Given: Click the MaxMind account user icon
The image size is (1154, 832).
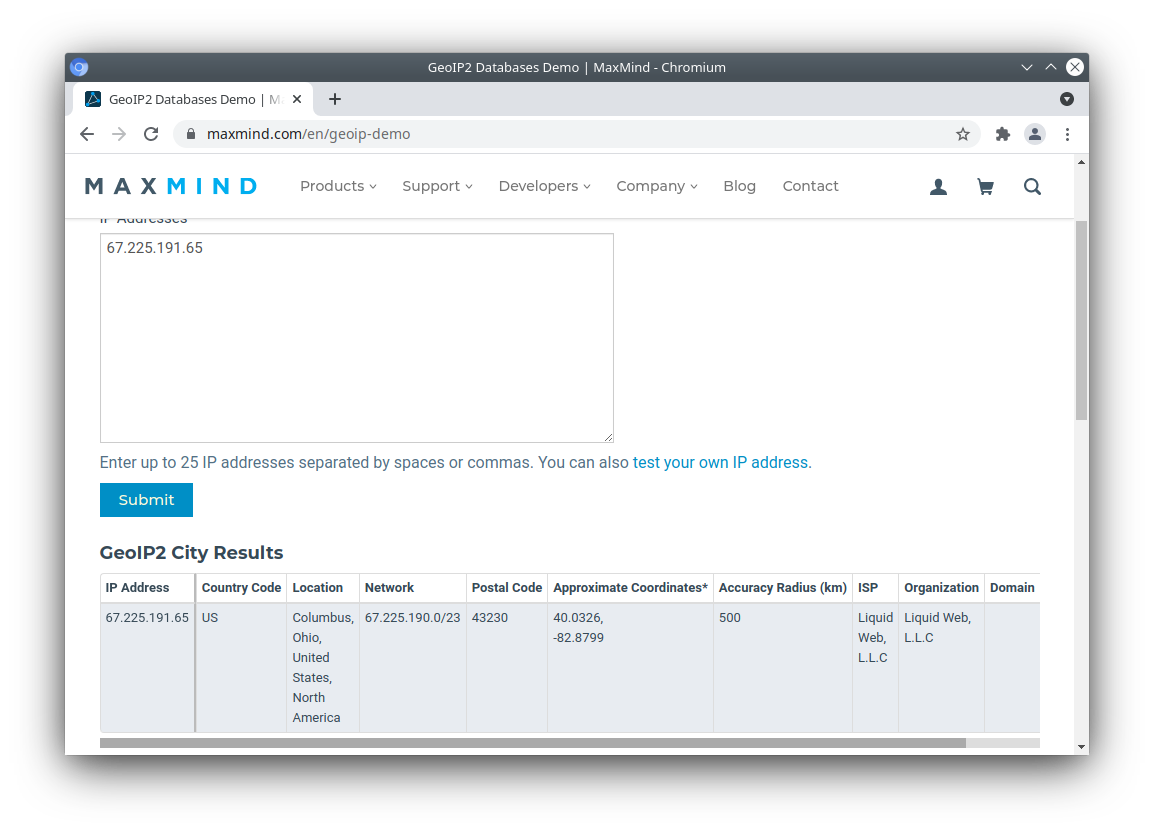Looking at the screenshot, I should 938,187.
